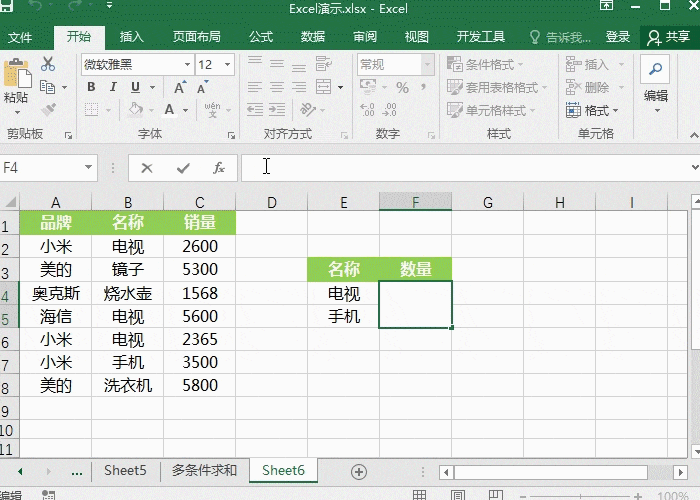Open 单元格样式 cell styles menu
Screen dimensions: 700x500
(491, 110)
